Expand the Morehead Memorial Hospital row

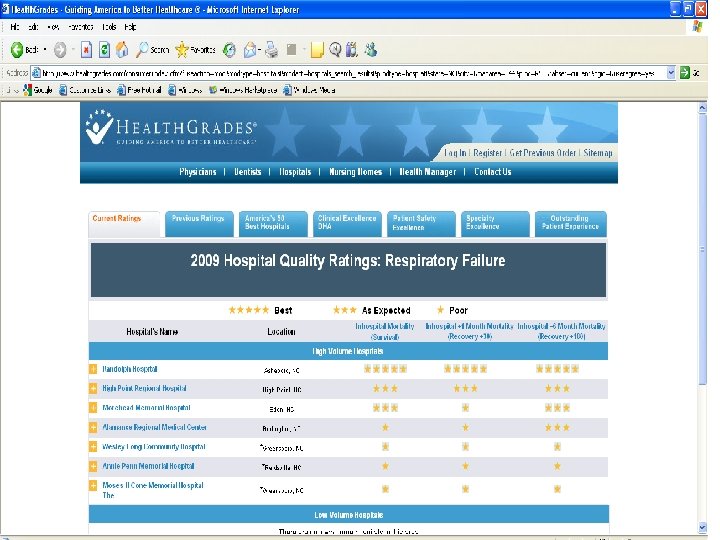point(93,408)
